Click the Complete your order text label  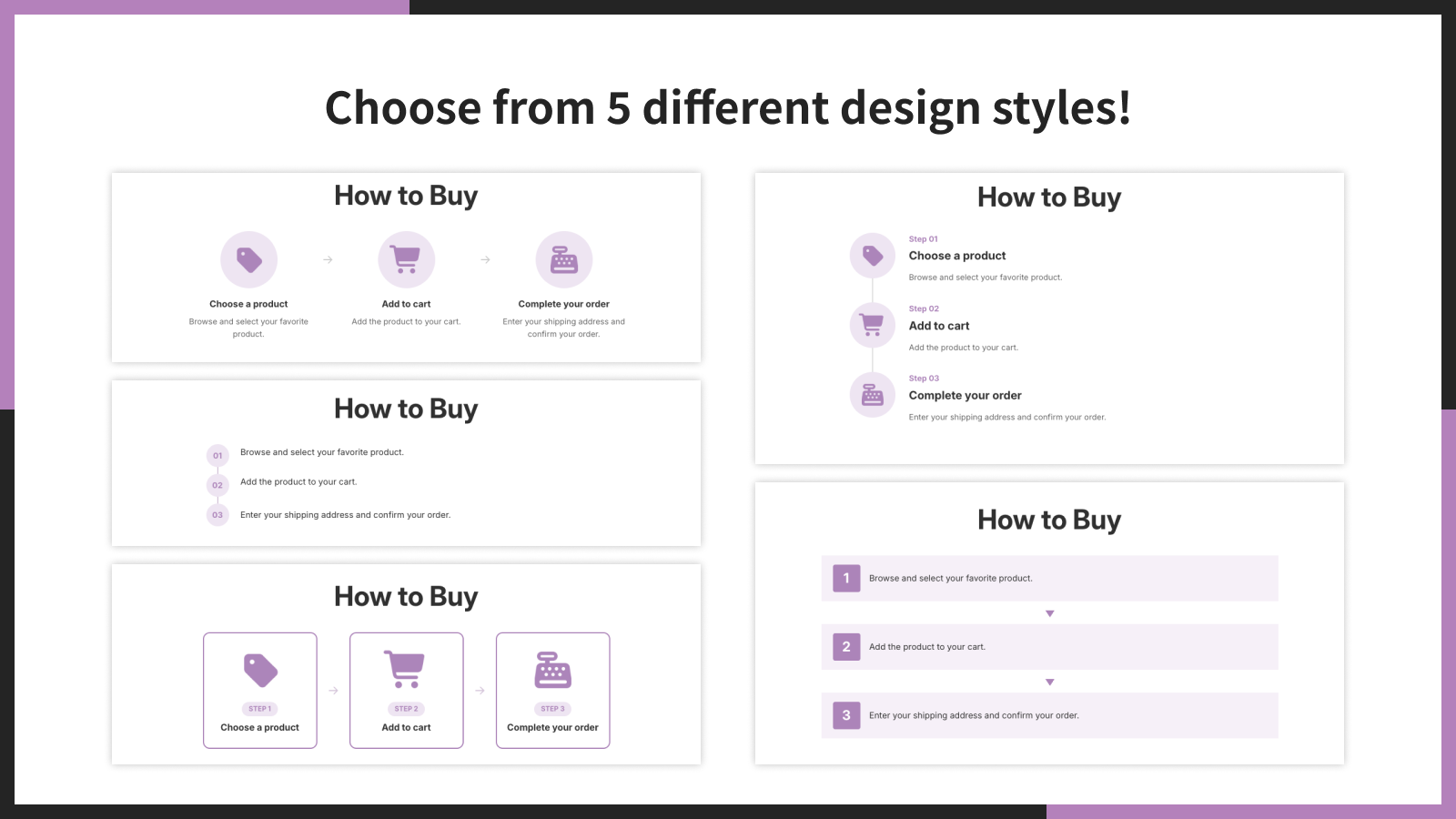[x=564, y=304]
